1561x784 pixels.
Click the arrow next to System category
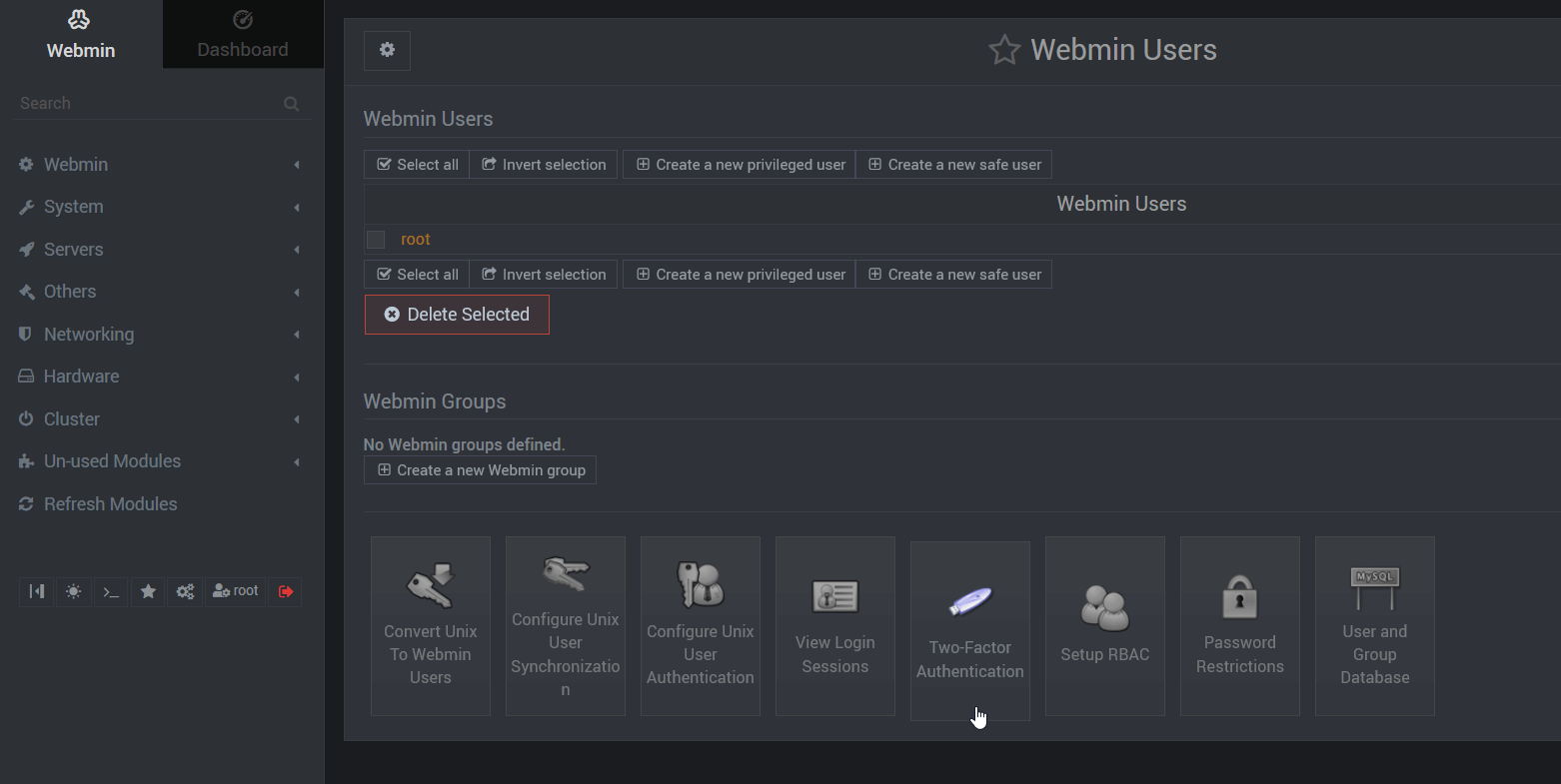297,208
